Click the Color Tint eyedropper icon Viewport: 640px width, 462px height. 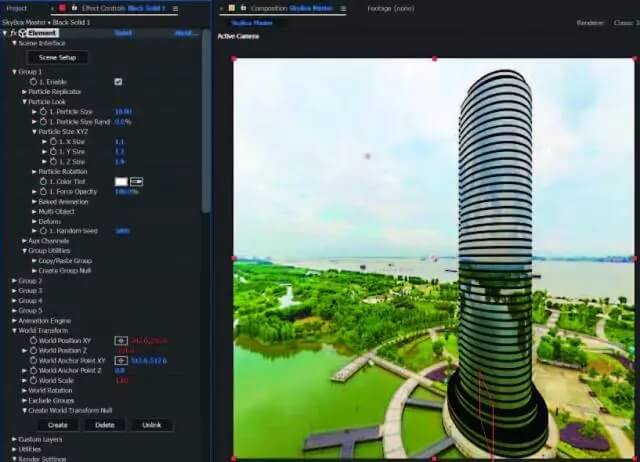coord(137,181)
